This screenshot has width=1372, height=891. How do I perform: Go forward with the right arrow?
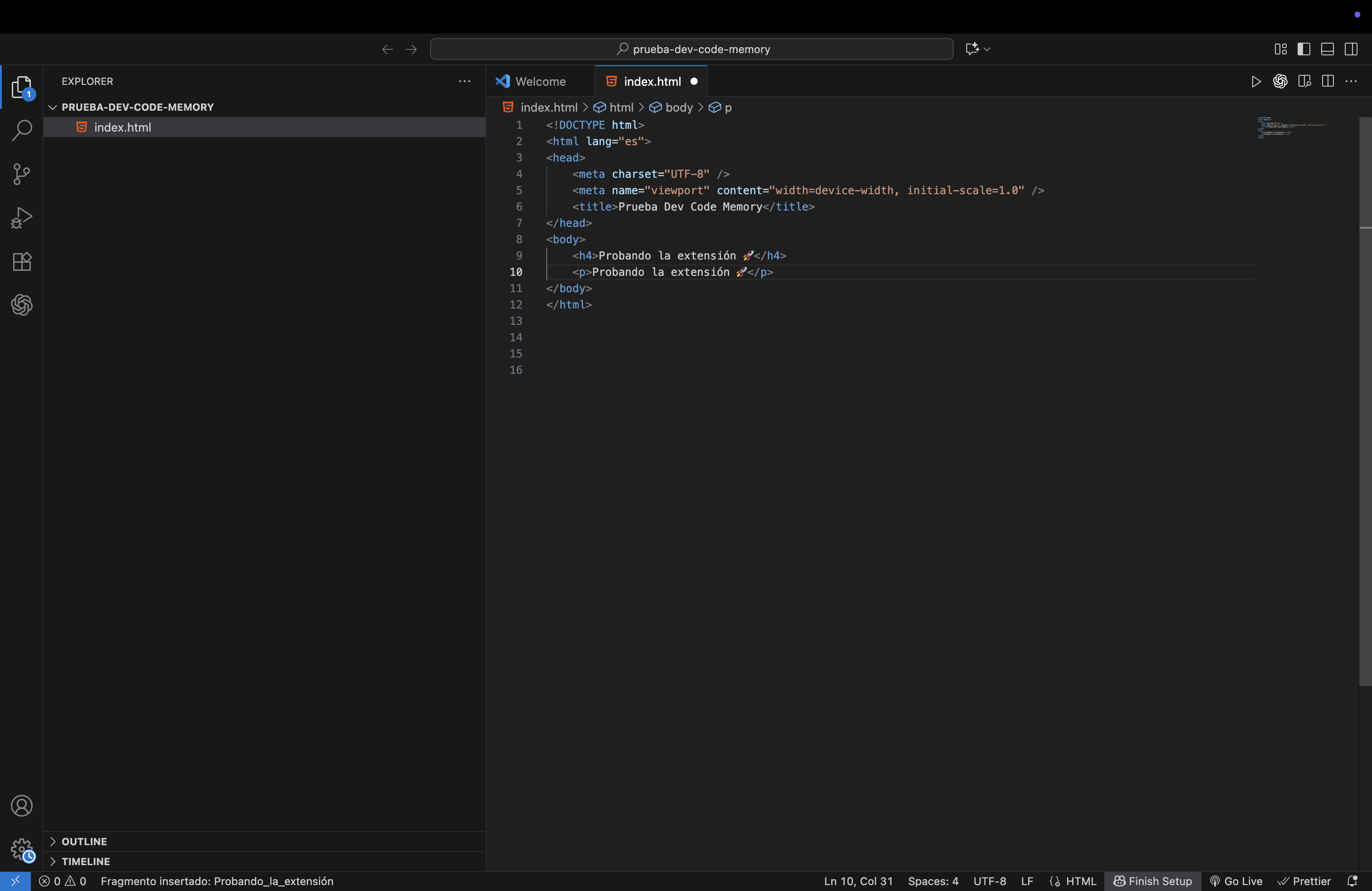click(x=411, y=49)
